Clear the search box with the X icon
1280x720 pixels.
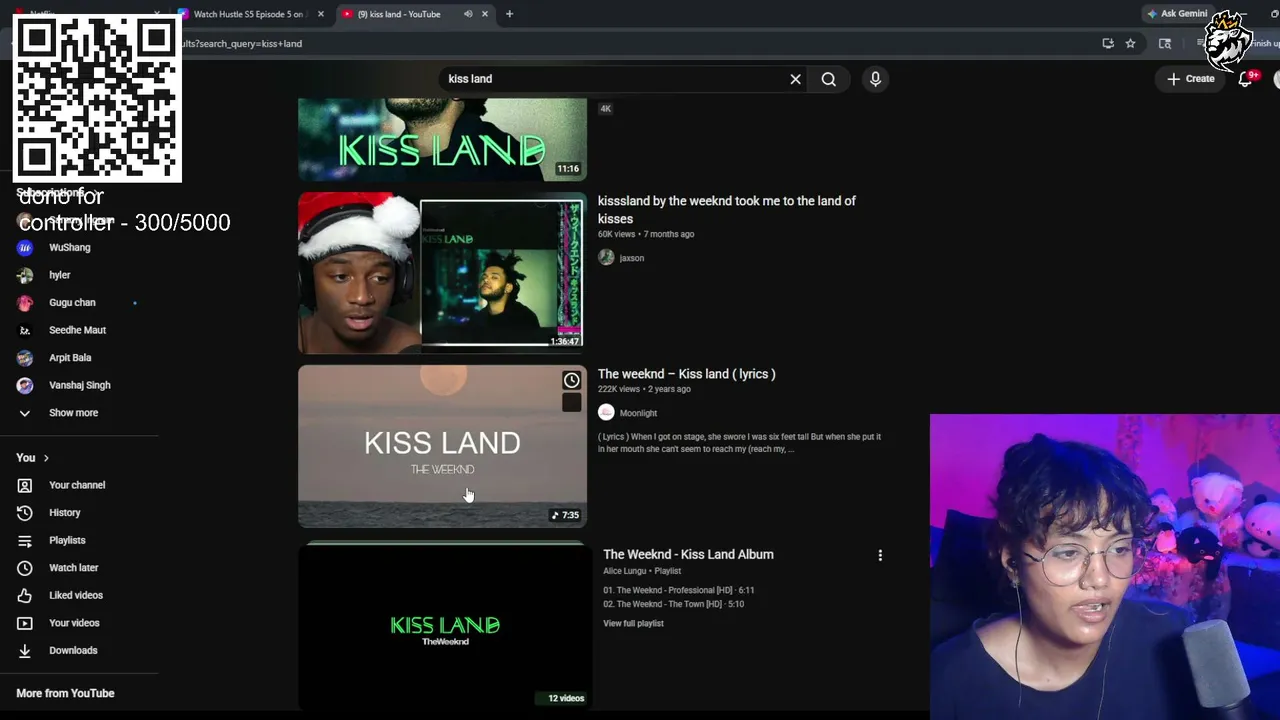pos(796,79)
